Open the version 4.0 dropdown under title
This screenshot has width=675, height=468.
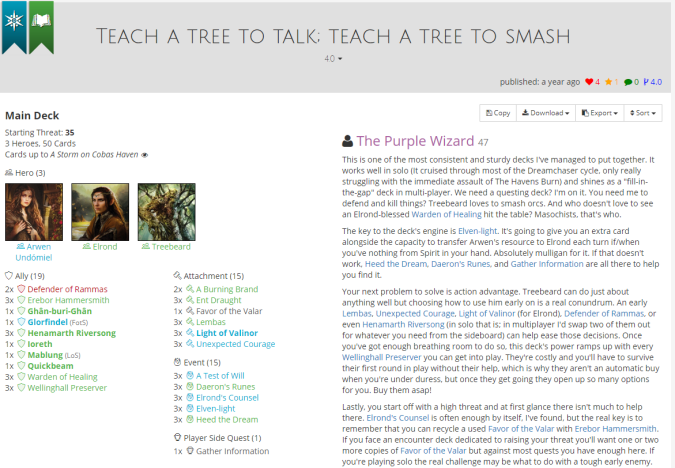[x=333, y=59]
